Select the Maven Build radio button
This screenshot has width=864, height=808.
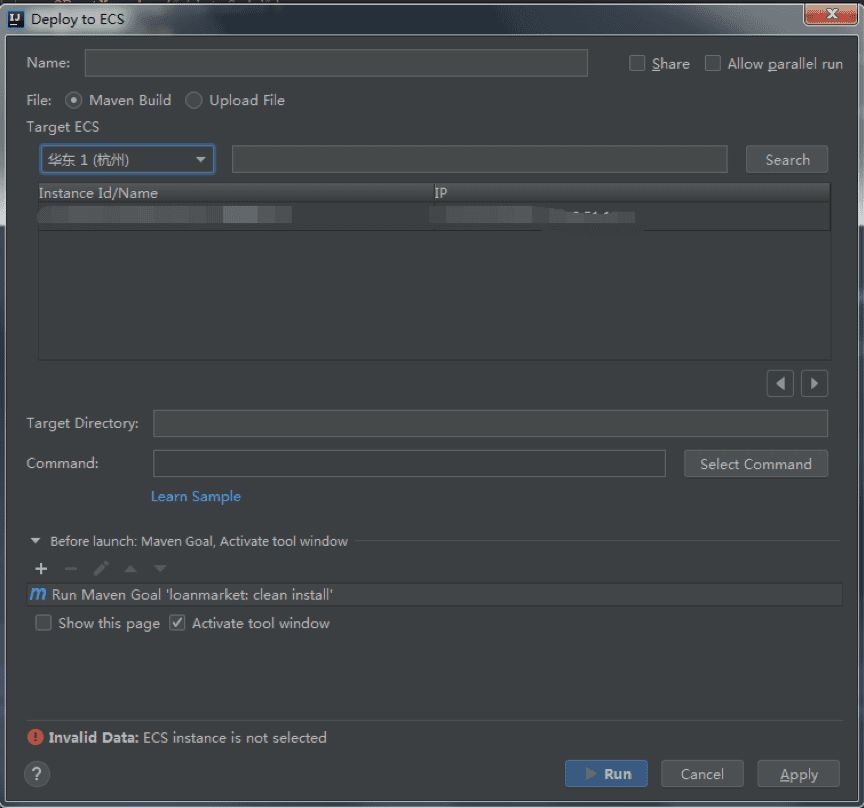click(73, 100)
